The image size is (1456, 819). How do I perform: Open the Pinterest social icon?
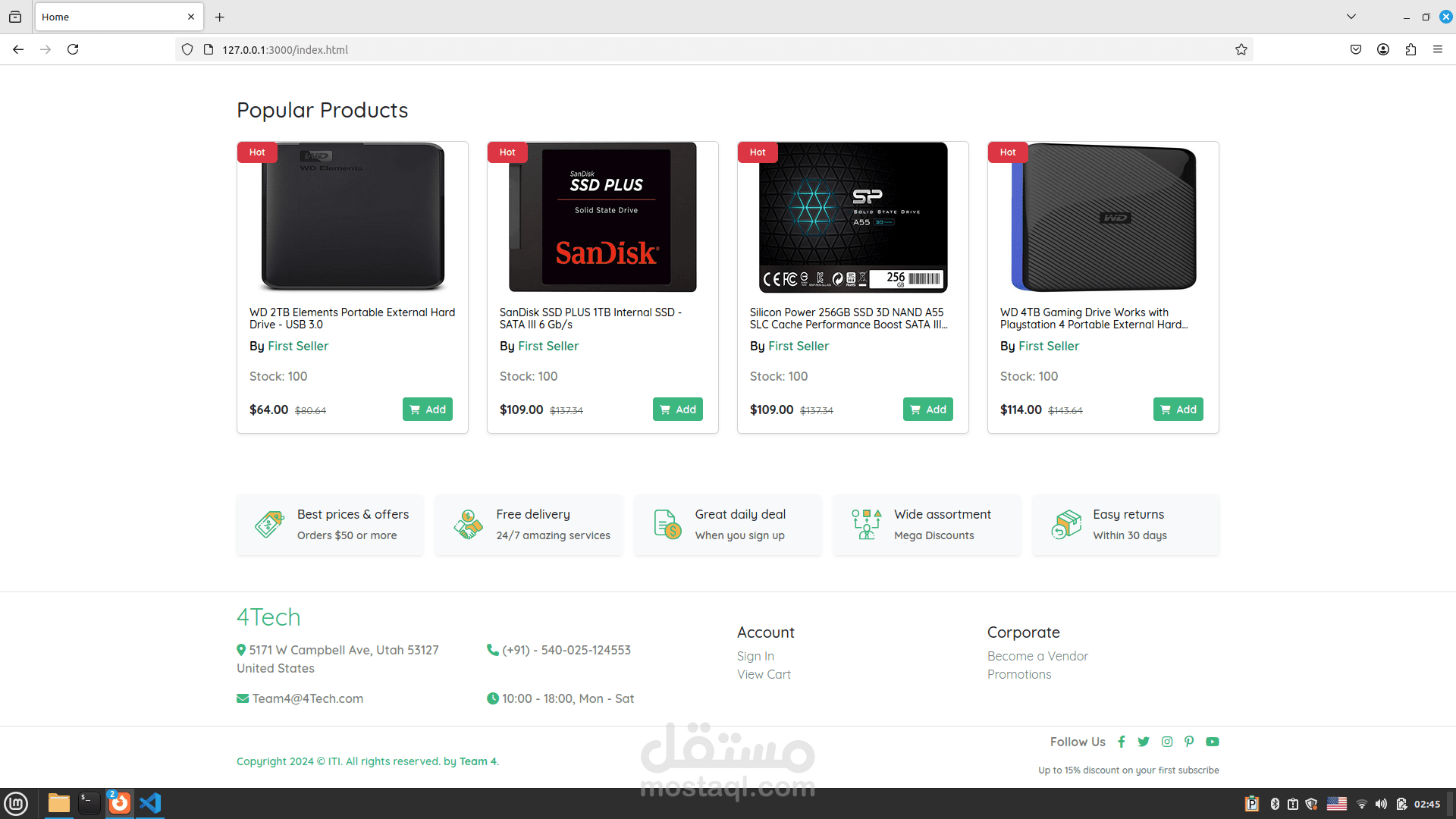(x=1189, y=742)
